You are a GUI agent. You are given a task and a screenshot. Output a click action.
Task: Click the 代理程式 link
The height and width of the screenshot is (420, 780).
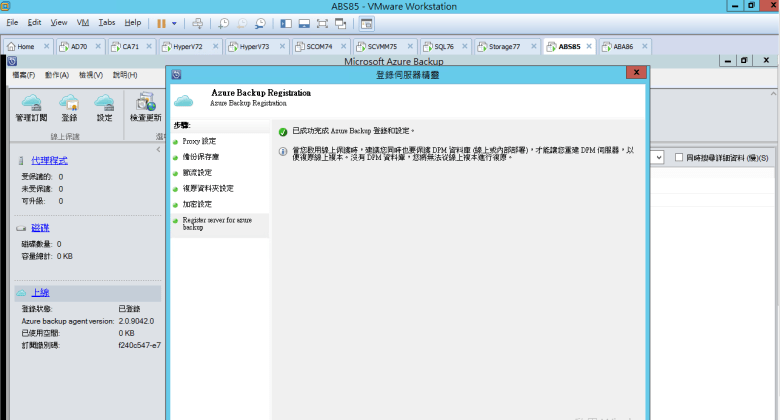tap(49, 160)
